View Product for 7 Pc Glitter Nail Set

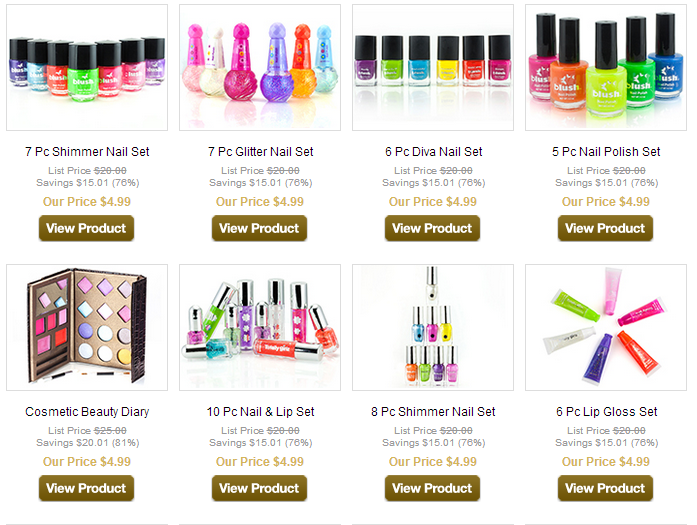259,228
